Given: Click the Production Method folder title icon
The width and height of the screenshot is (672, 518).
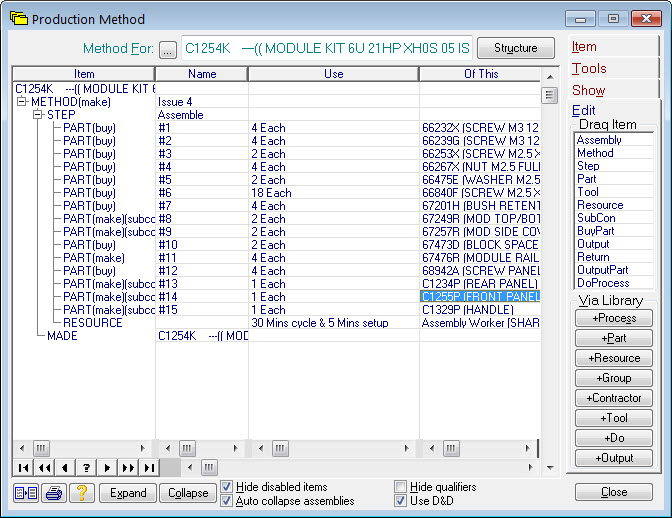Looking at the screenshot, I should click(18, 19).
